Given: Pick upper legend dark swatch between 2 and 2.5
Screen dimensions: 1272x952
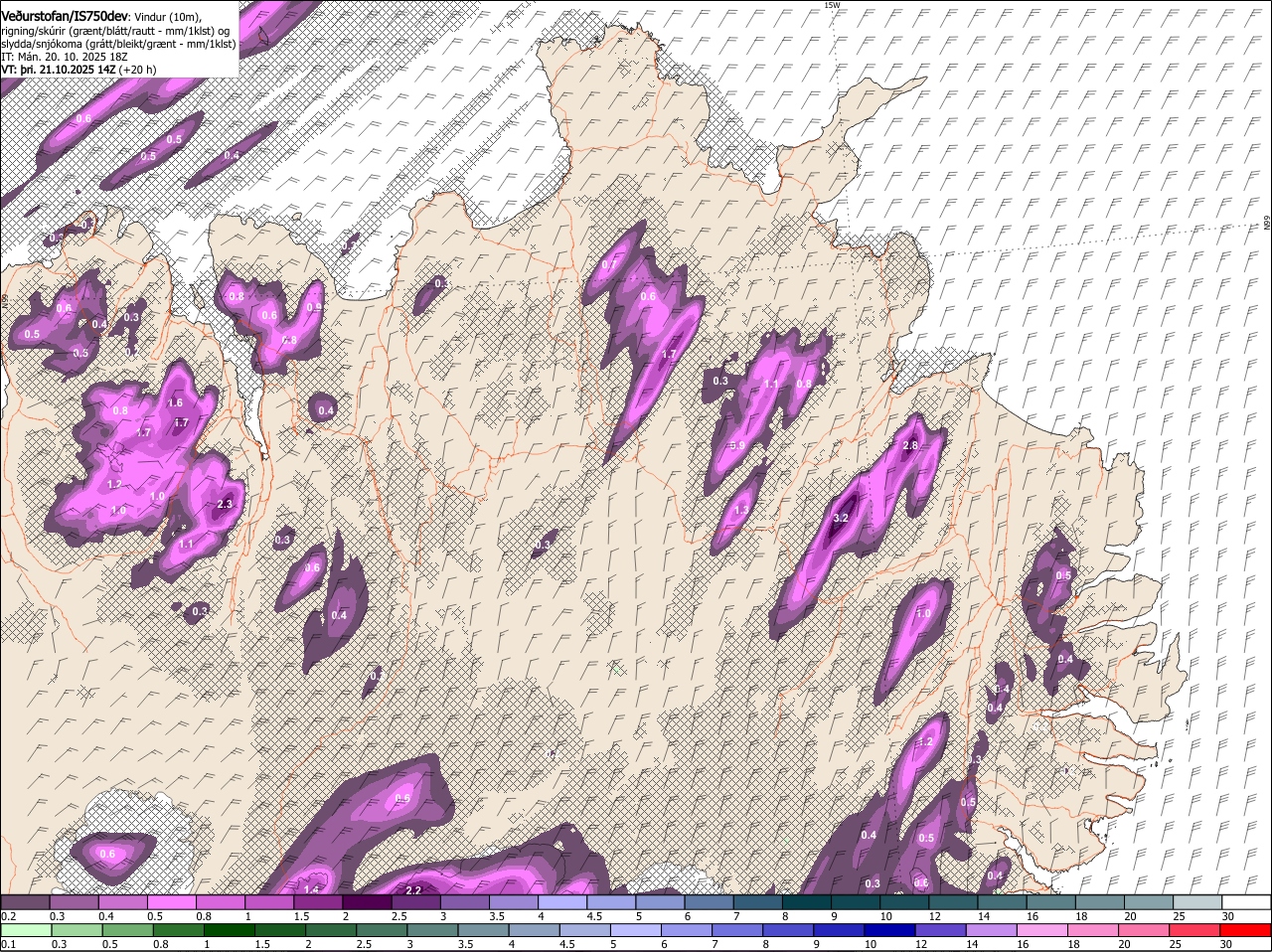Looking at the screenshot, I should (x=367, y=902).
